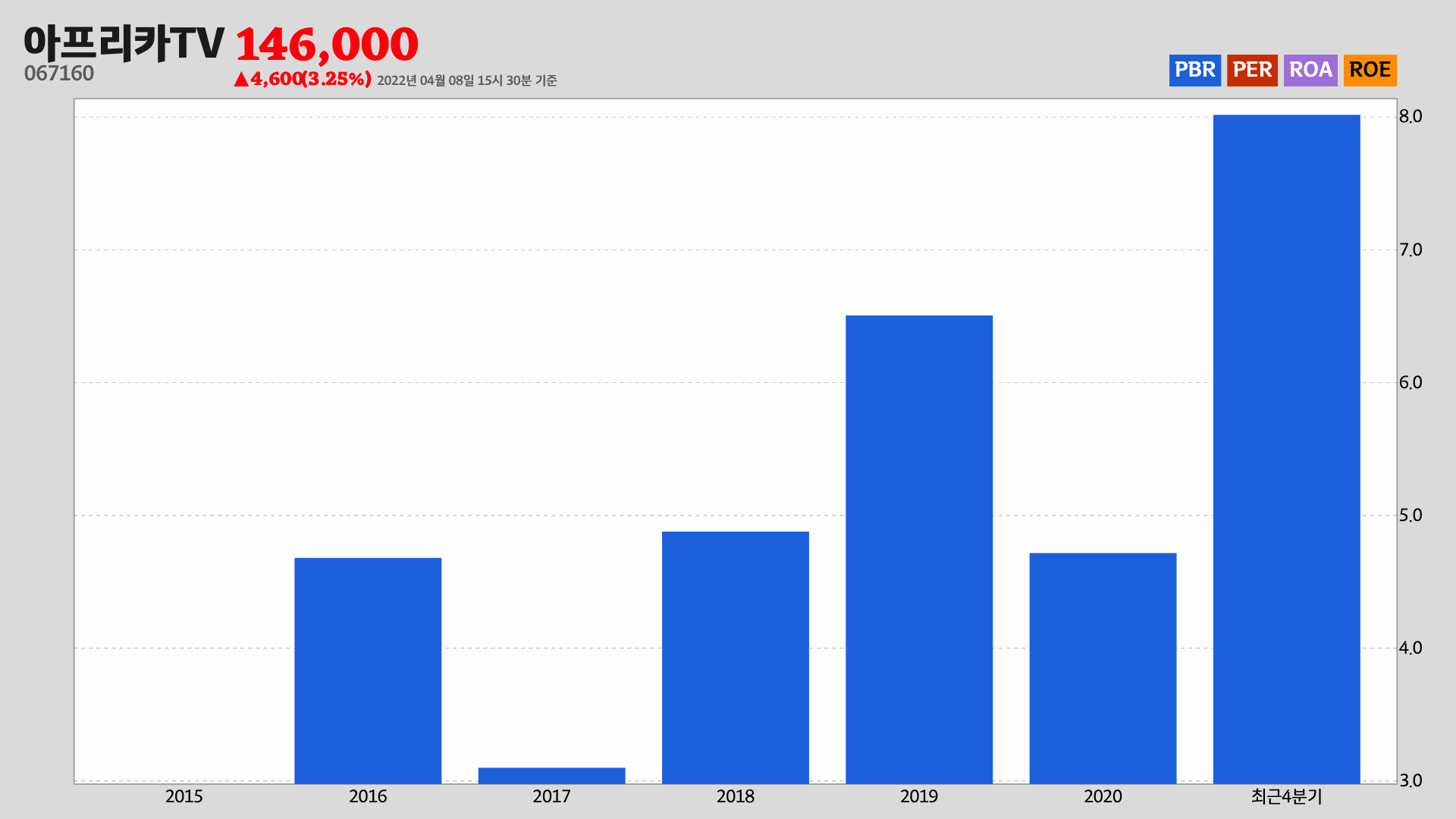Viewport: 1456px width, 819px height.
Task: Click the 2019 bar in the chart
Action: [x=919, y=549]
